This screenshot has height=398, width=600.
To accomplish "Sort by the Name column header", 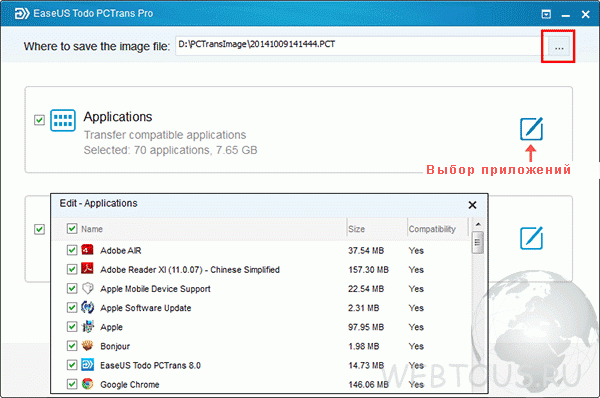I will [92, 229].
